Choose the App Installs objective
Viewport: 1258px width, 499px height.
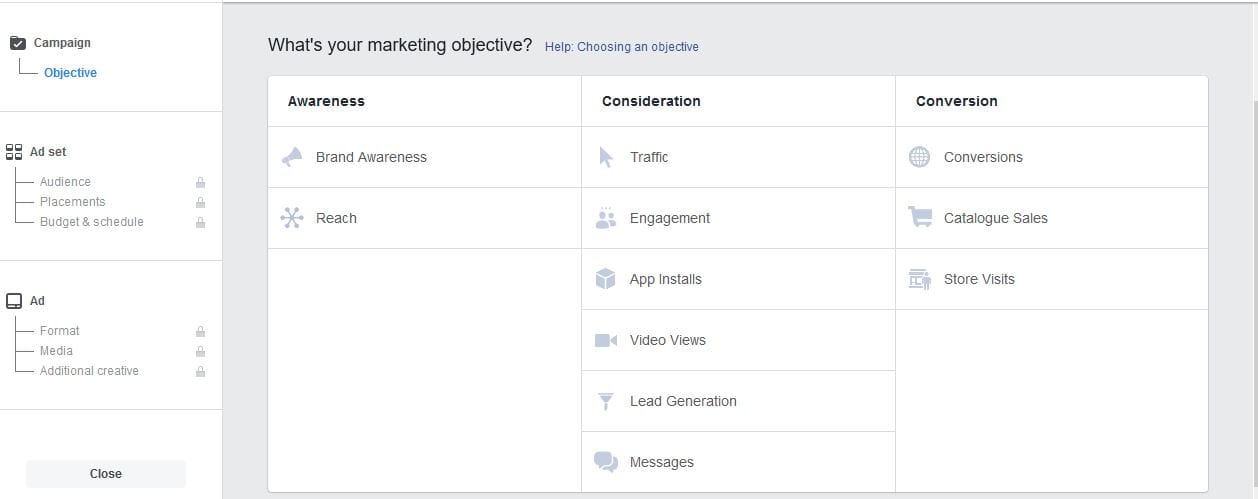tap(738, 279)
